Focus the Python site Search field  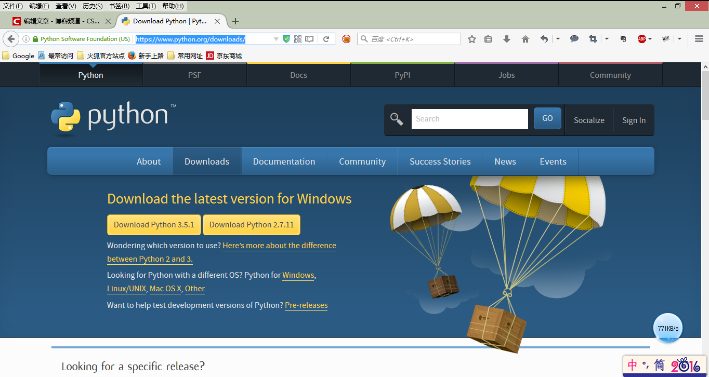(x=469, y=119)
